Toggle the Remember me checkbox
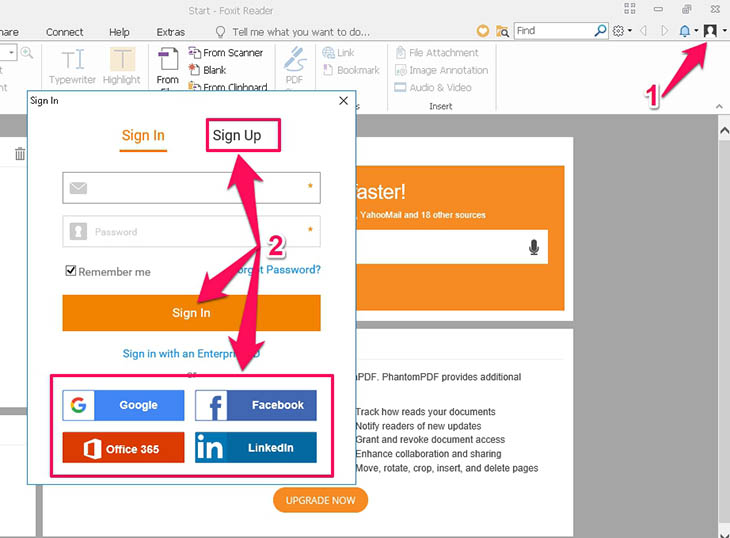Screen dimensions: 730x538 click(x=70, y=270)
